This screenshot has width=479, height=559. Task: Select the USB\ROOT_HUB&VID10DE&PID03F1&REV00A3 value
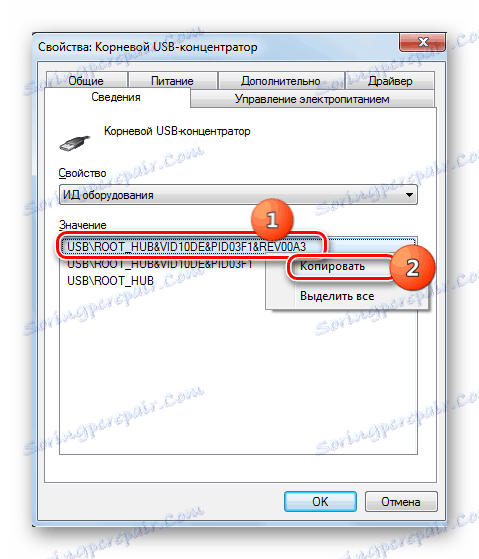[x=186, y=247]
